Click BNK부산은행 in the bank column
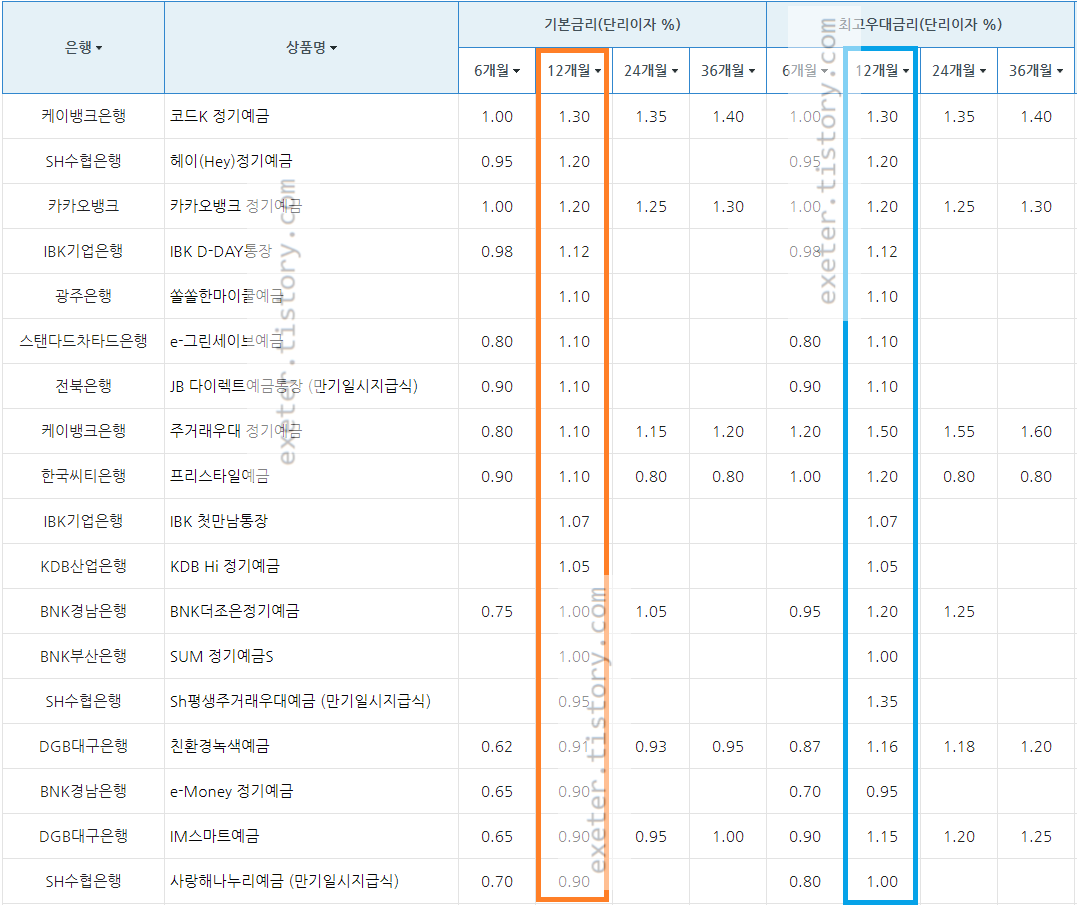Viewport: 1077px width, 905px height. (83, 656)
